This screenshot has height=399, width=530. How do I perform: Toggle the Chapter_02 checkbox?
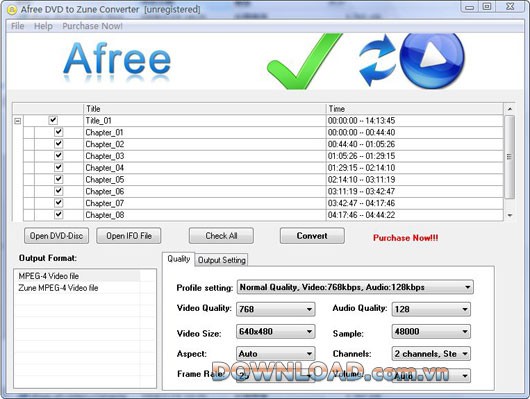click(58, 144)
